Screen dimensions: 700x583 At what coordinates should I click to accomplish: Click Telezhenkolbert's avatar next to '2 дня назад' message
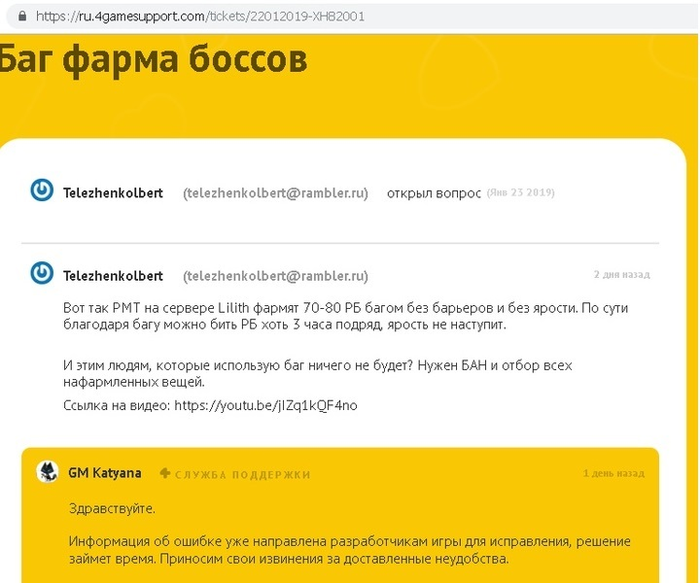tap(42, 273)
